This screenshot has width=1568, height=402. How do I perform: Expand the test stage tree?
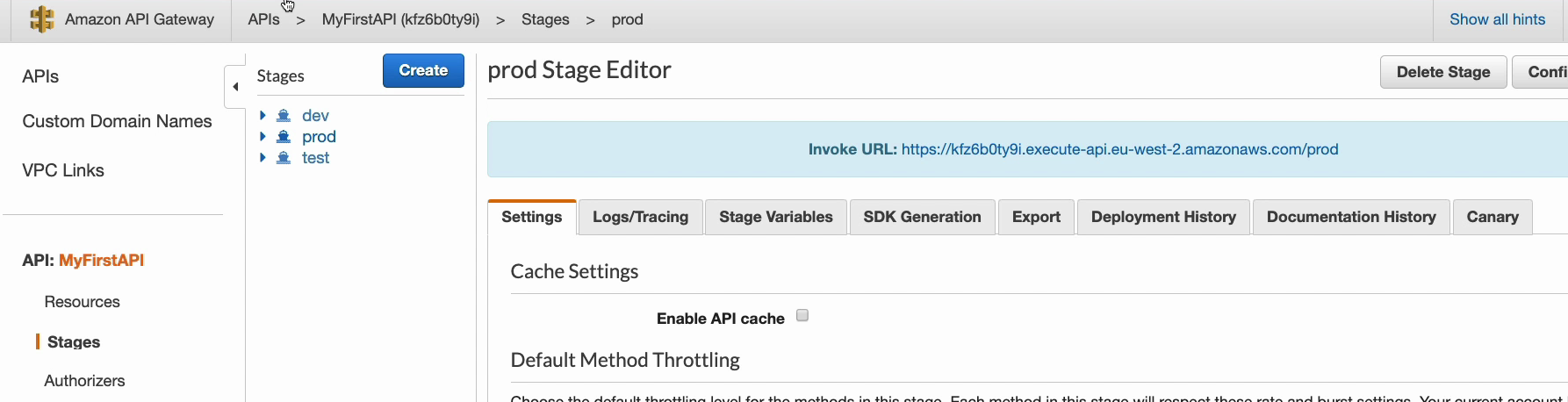[x=263, y=157]
